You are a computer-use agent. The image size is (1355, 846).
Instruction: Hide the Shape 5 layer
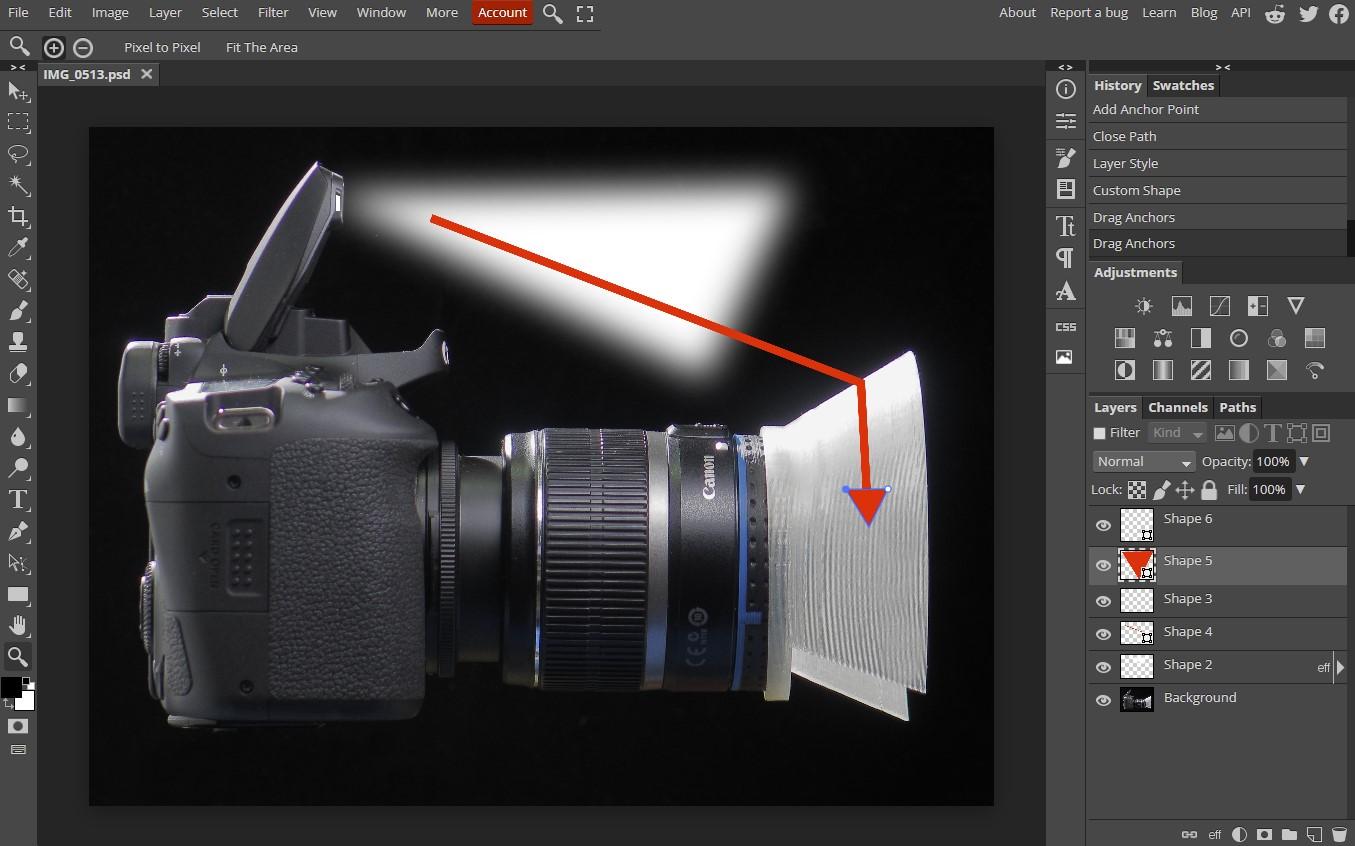coord(1103,566)
